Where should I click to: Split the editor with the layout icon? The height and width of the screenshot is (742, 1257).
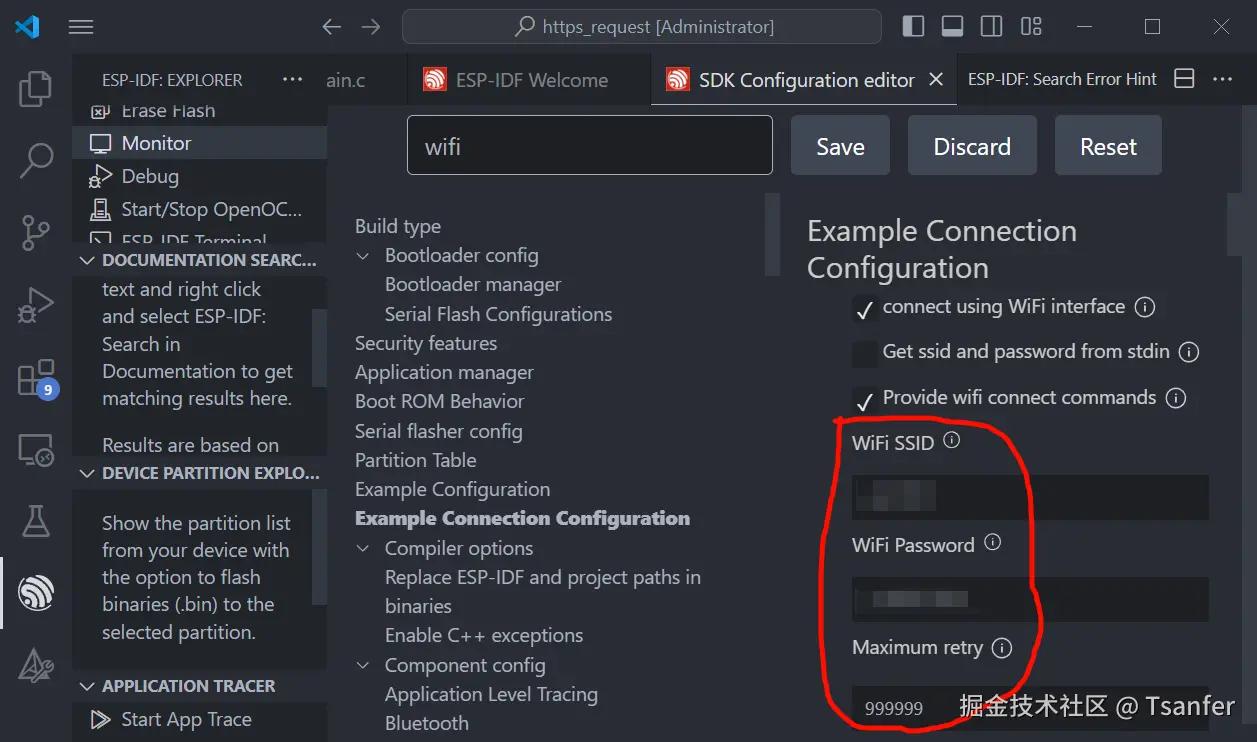1184,79
